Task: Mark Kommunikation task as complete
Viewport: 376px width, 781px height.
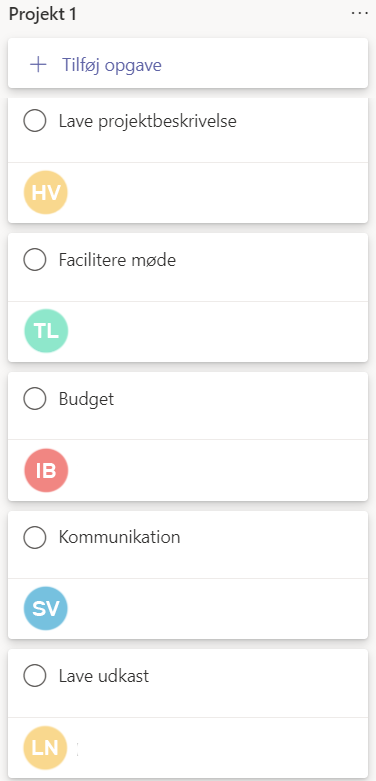Action: [35, 537]
